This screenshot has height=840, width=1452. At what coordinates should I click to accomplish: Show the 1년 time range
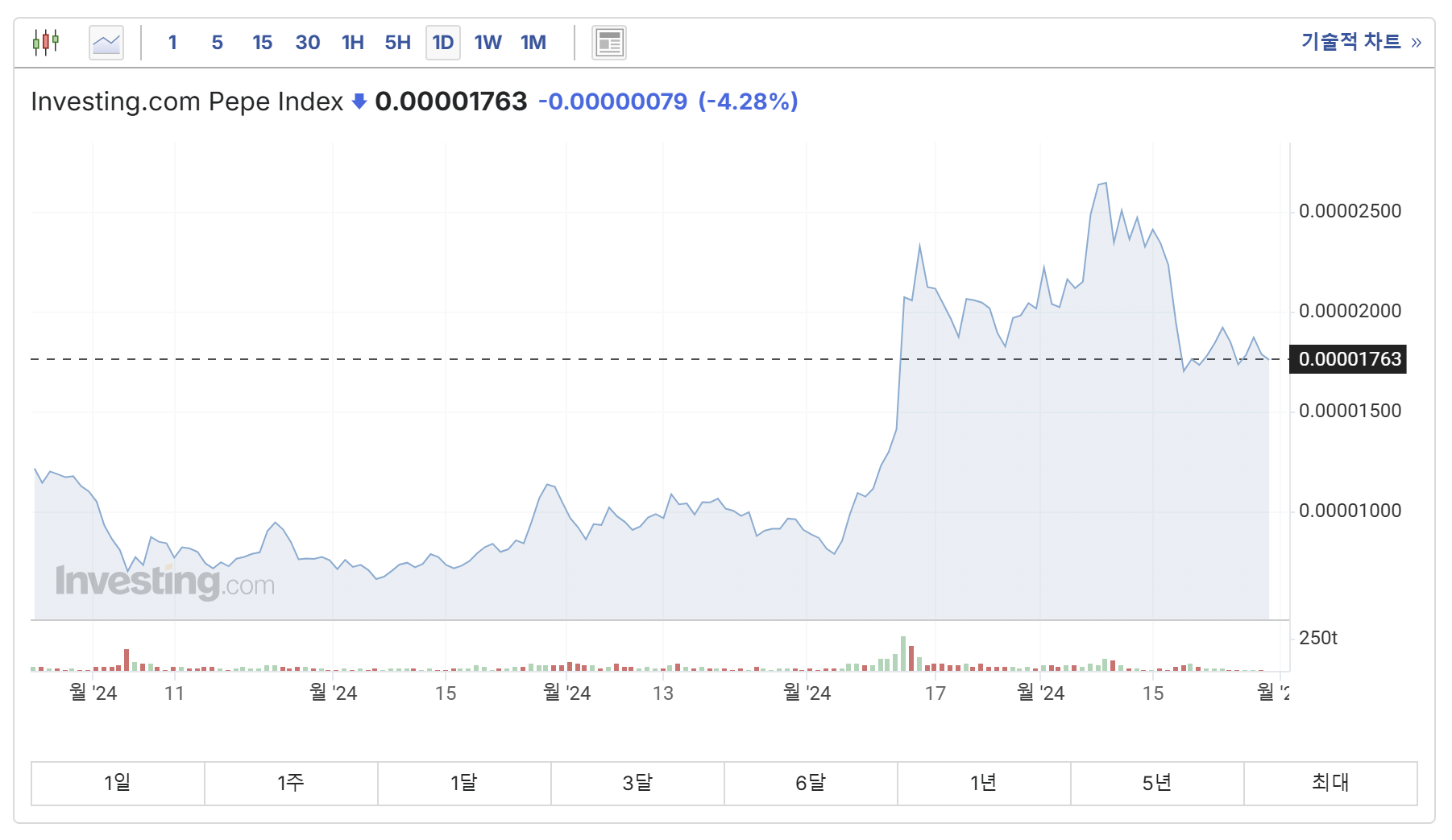pos(984,783)
